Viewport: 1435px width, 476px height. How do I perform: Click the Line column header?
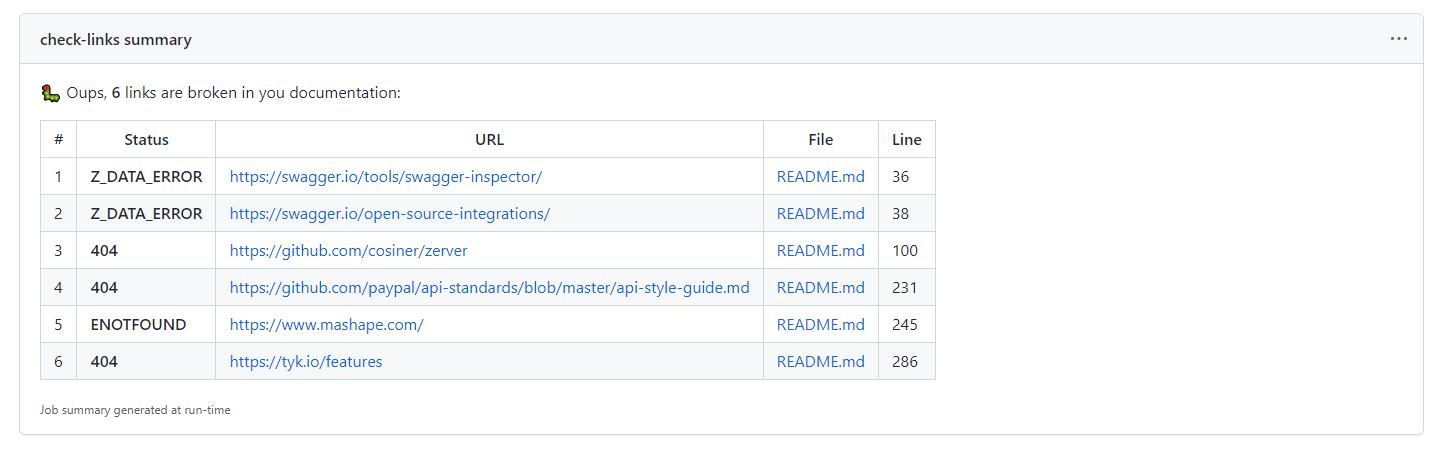point(907,140)
